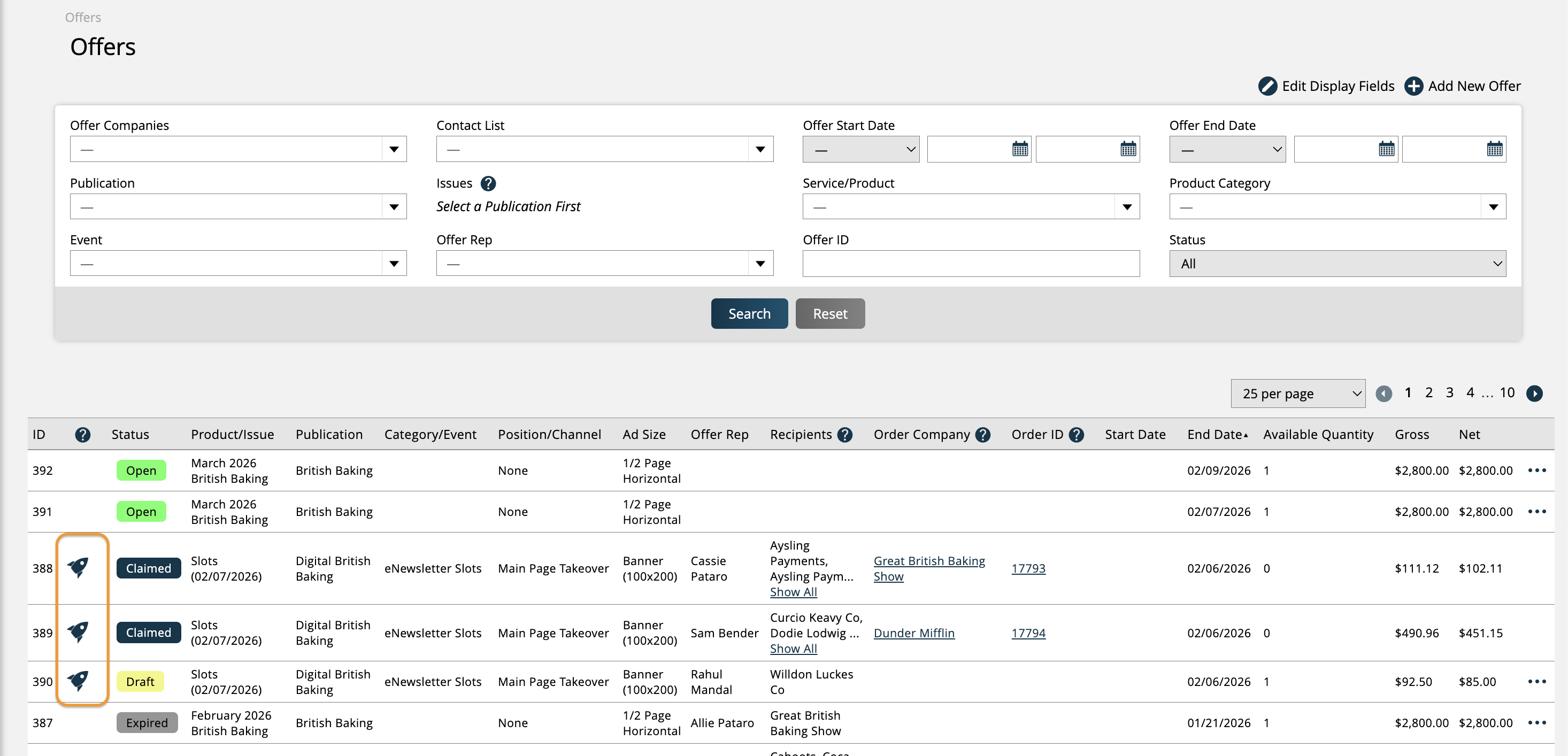This screenshot has height=756, width=1568.
Task: Open the last Offer End Date calendar picker
Action: click(1494, 149)
